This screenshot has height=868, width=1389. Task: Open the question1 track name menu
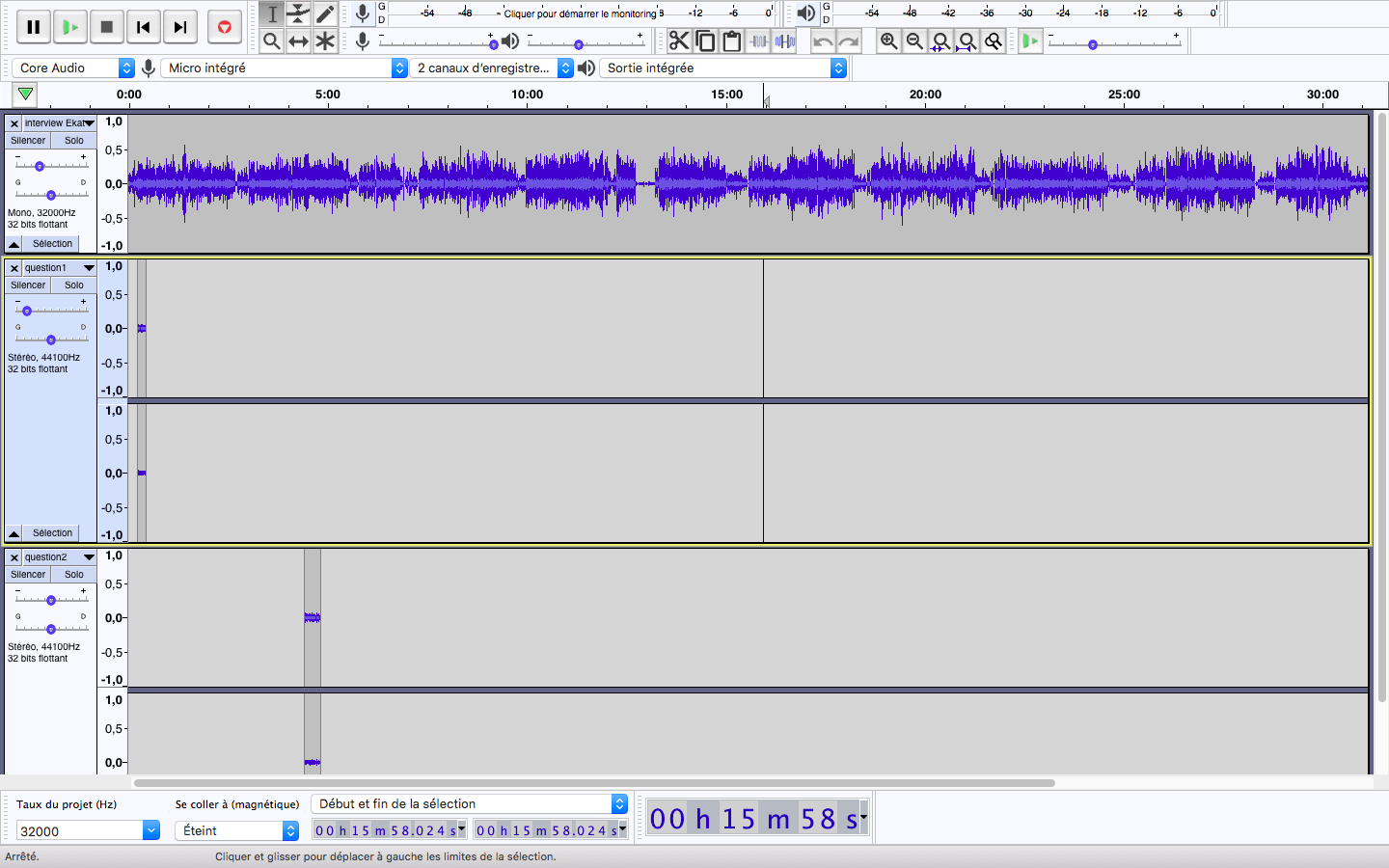pos(60,268)
